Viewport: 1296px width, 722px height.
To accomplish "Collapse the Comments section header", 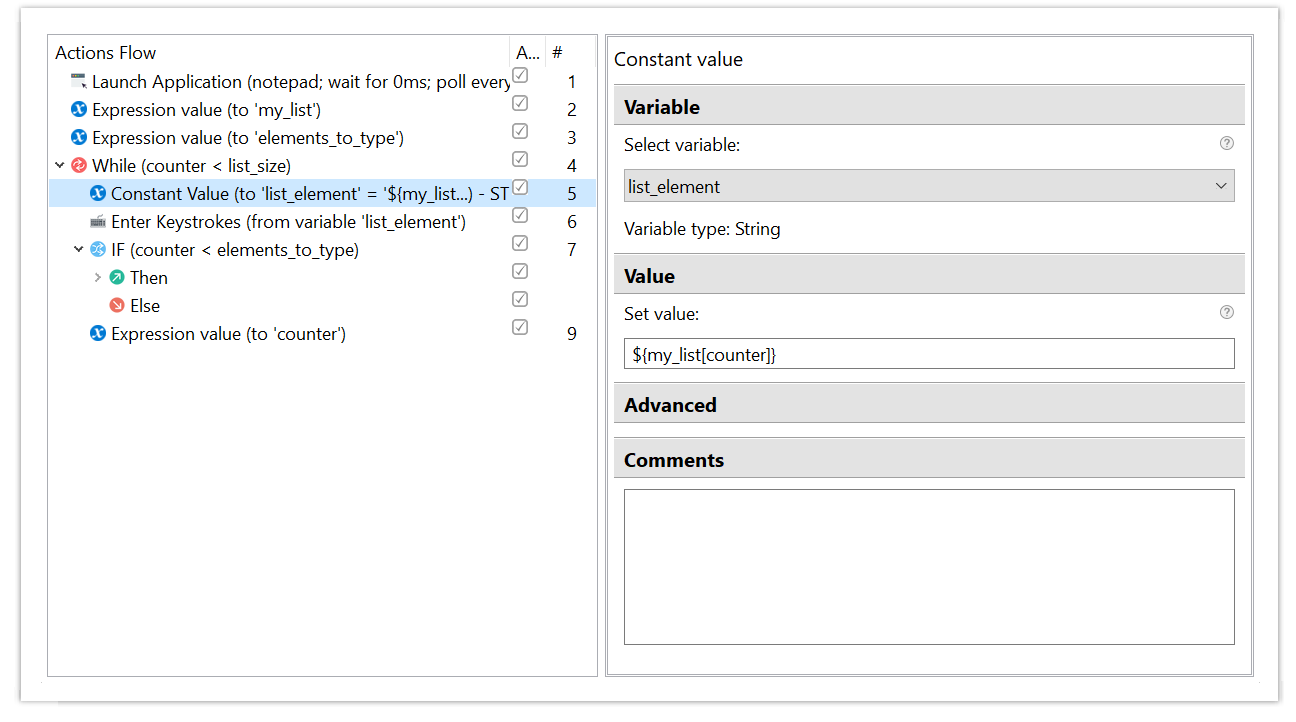I will point(929,459).
